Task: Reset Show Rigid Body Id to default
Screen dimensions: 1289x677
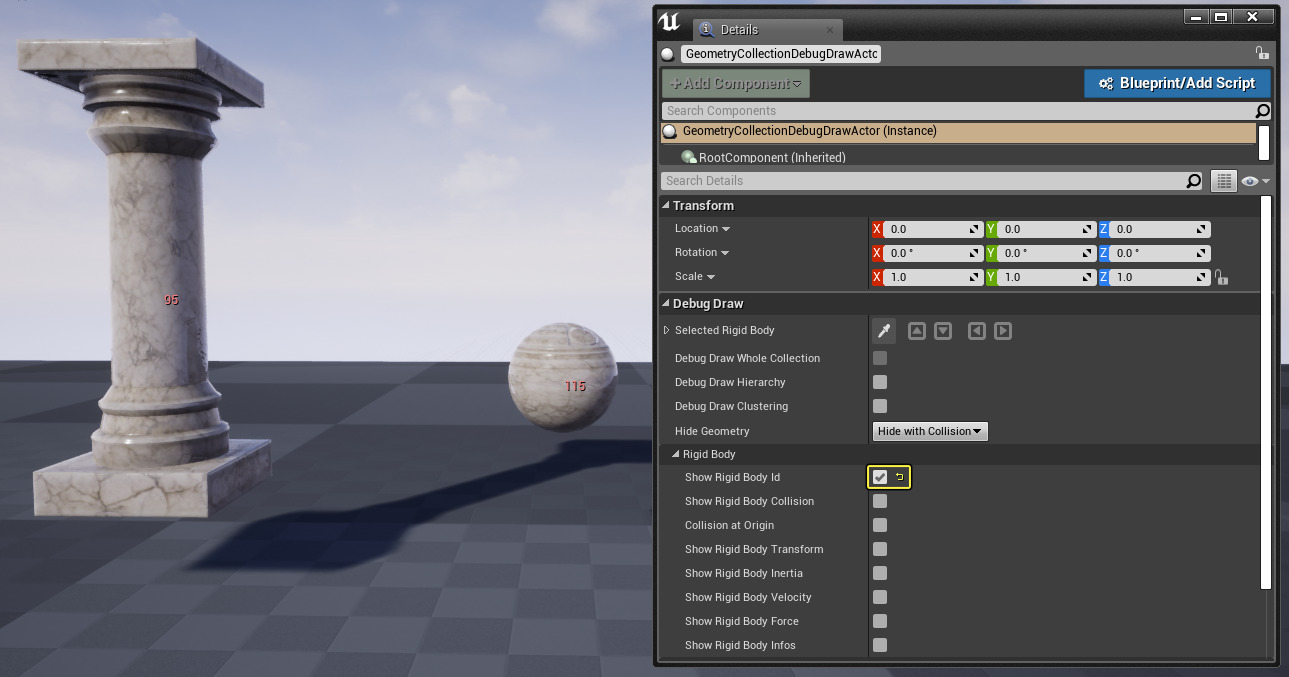Action: [898, 477]
